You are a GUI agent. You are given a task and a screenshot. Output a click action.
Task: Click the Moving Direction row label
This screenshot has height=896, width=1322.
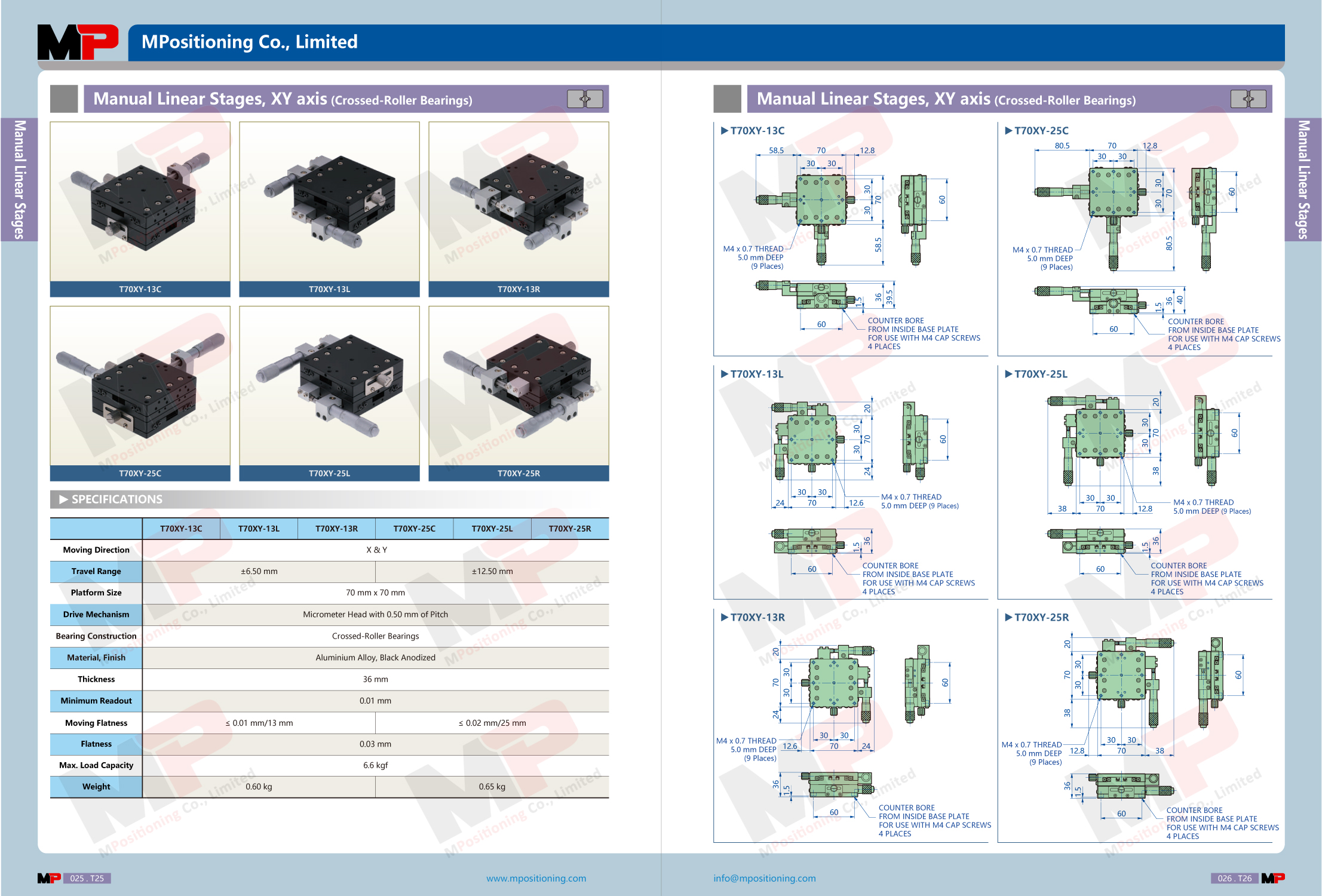pyautogui.click(x=96, y=550)
